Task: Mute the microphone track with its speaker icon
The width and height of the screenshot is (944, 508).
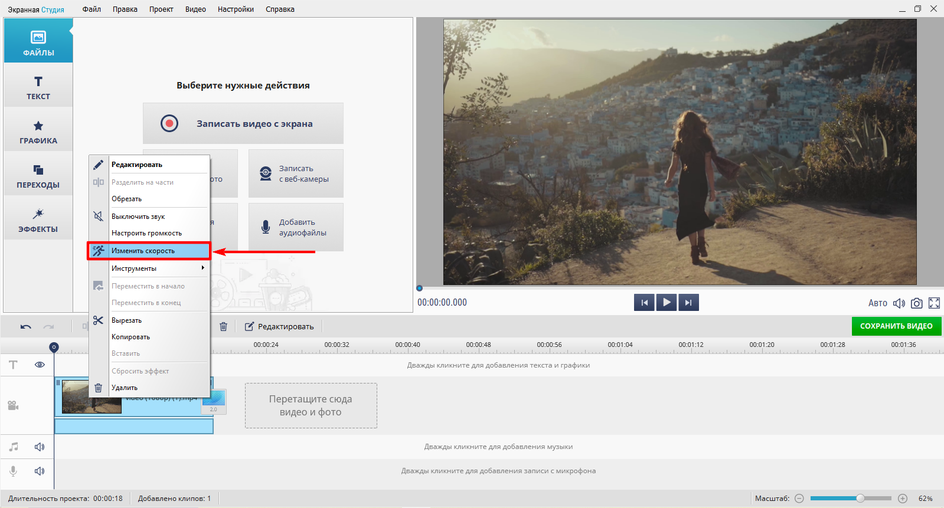Action: click(40, 471)
